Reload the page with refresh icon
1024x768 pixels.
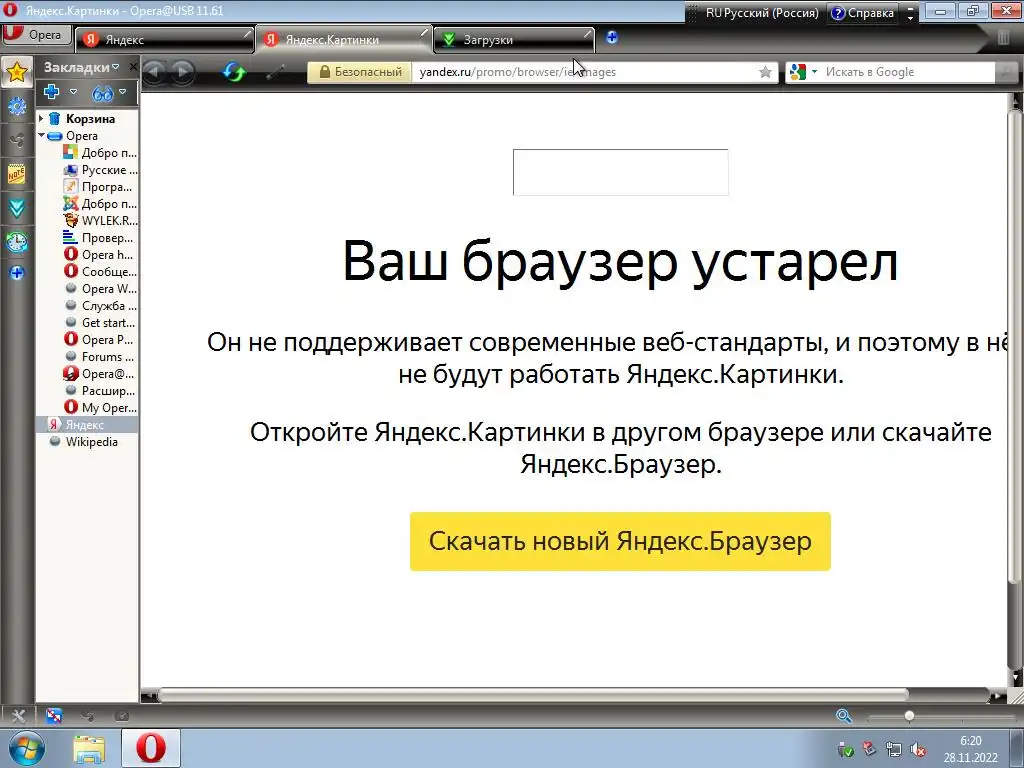[234, 72]
